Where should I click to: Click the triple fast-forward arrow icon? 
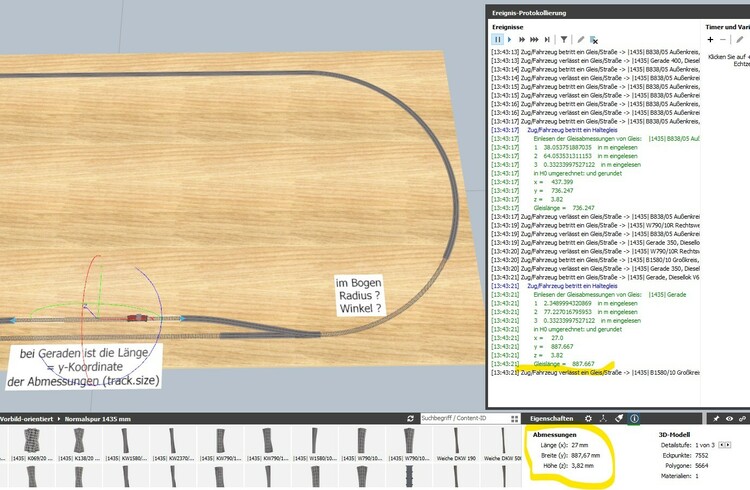click(x=534, y=40)
